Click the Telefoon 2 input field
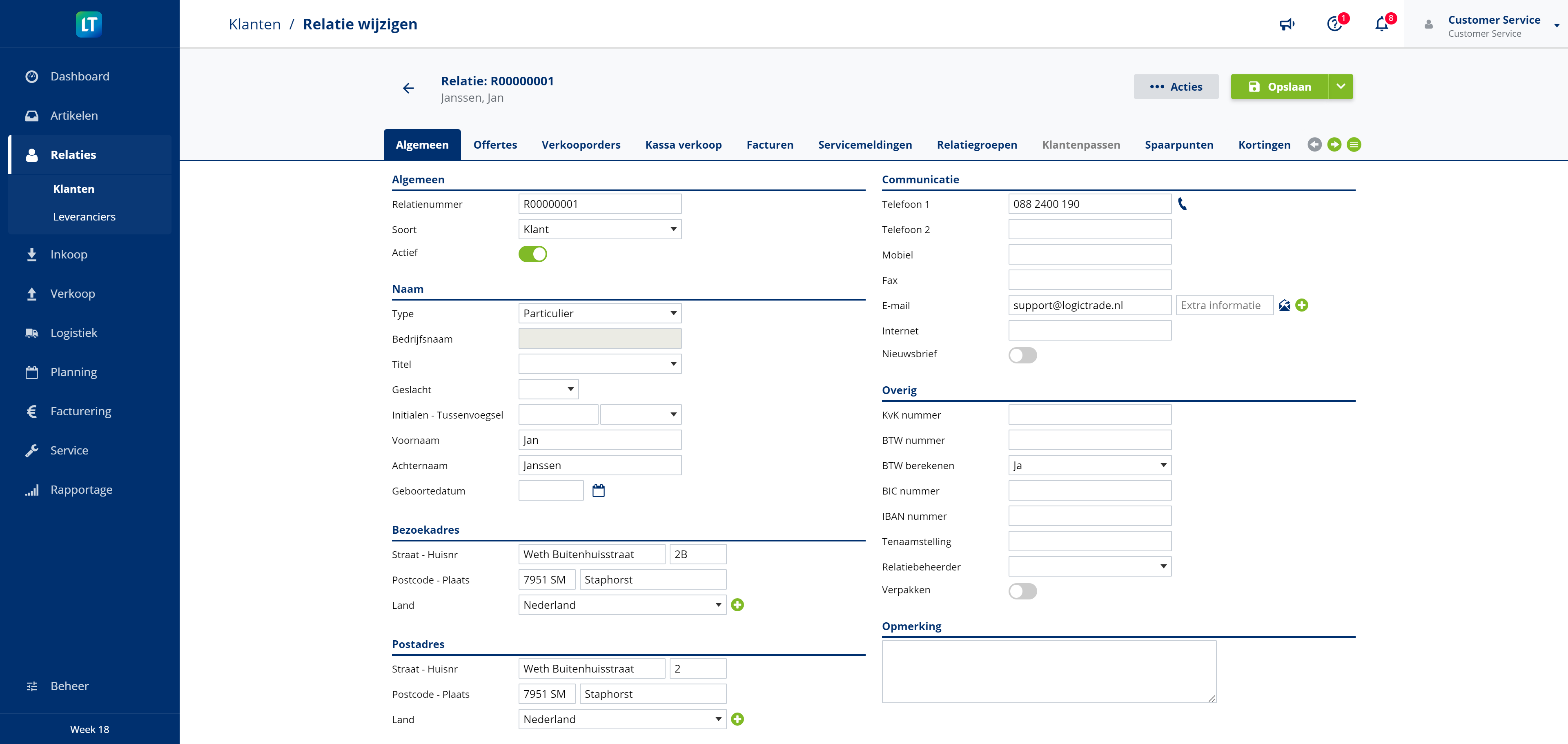This screenshot has height=744, width=1568. 1089,229
